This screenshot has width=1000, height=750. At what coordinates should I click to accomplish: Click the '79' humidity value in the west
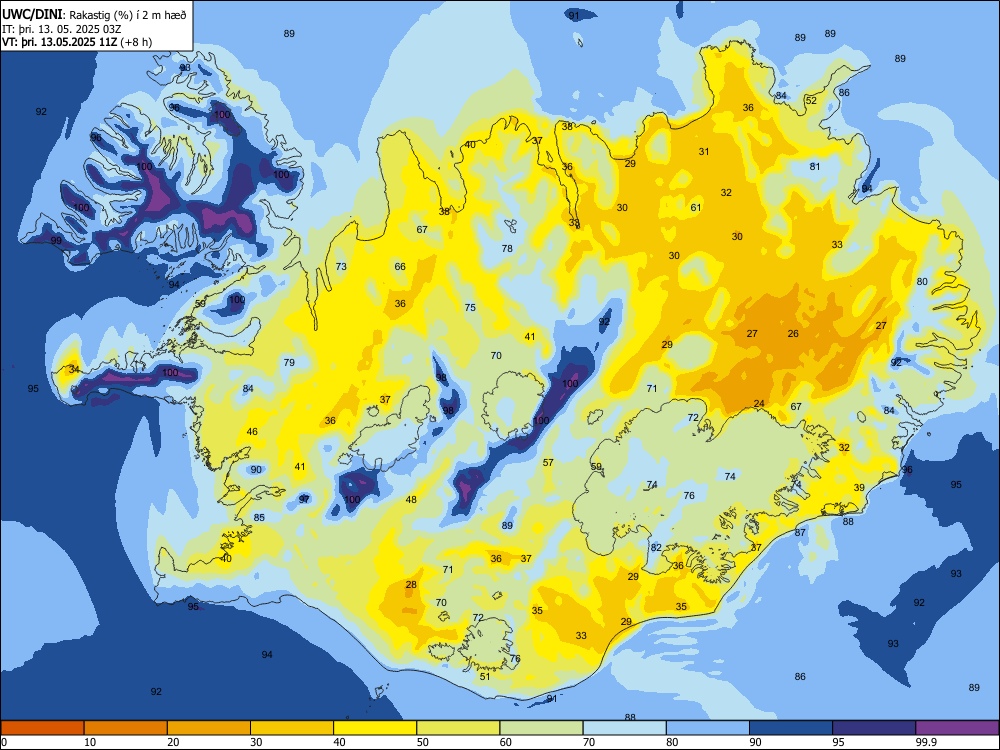[289, 363]
